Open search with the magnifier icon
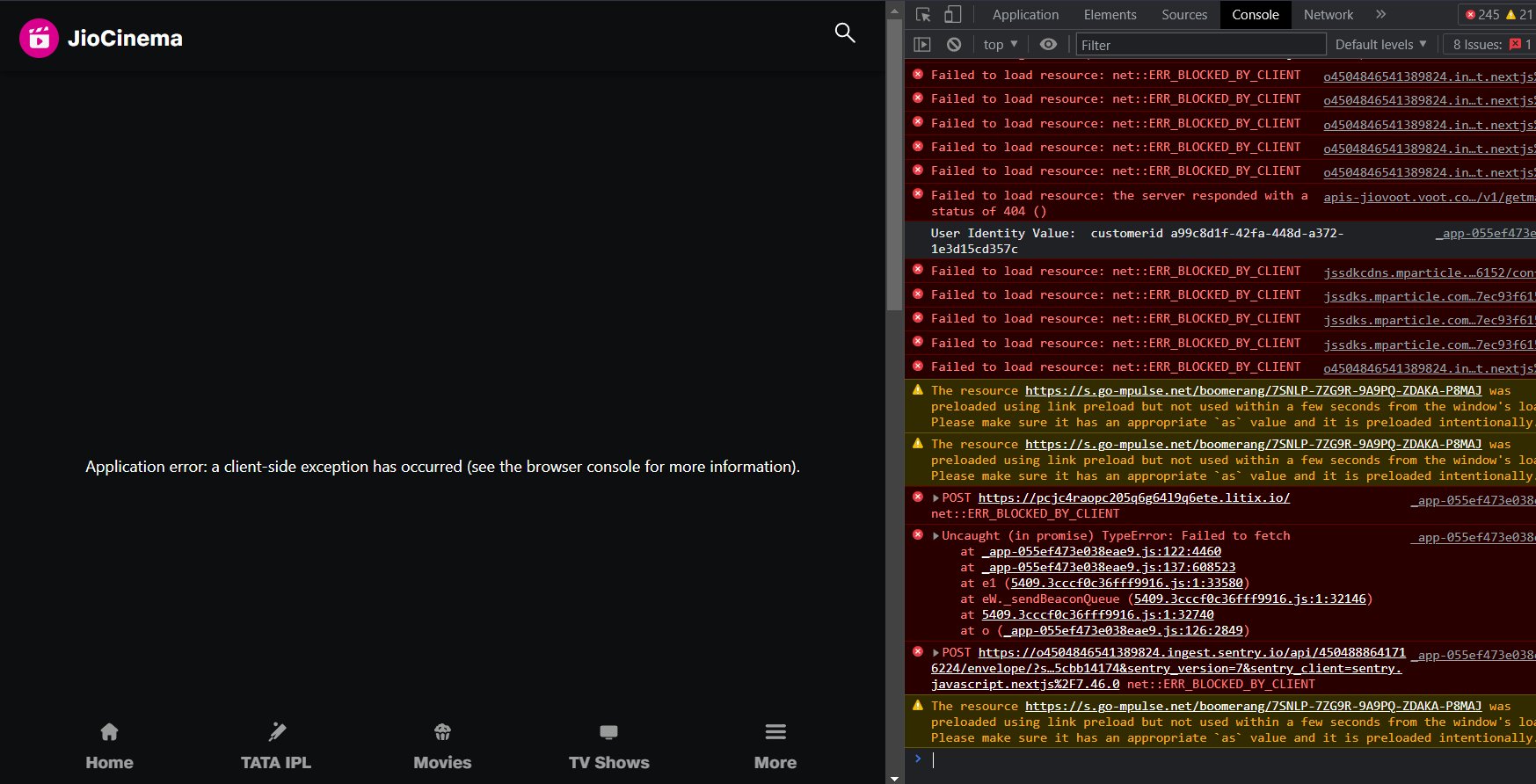This screenshot has height=784, width=1536. (x=845, y=33)
